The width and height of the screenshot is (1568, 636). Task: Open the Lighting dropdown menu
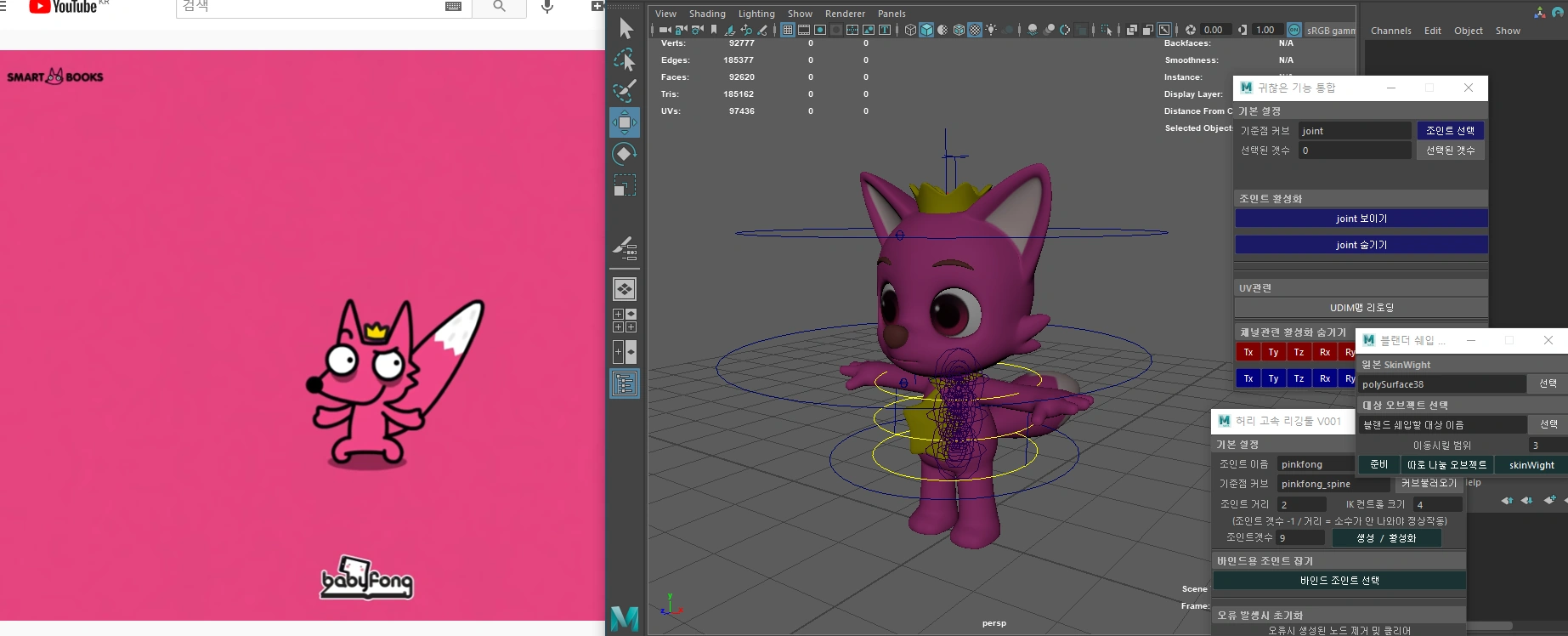coord(756,14)
